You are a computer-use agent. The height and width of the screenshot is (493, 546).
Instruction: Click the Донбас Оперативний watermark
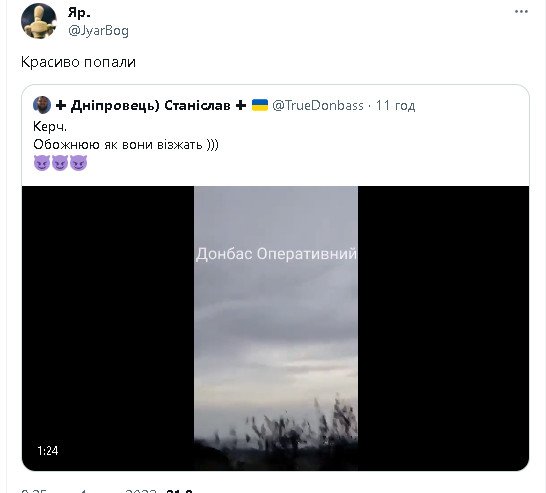point(276,254)
